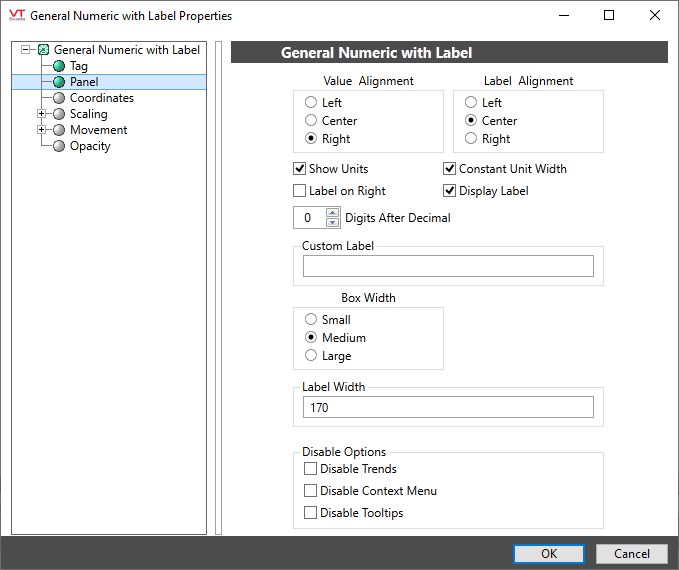The width and height of the screenshot is (679, 570).
Task: Set Label Alignment to Left
Action: pos(471,102)
